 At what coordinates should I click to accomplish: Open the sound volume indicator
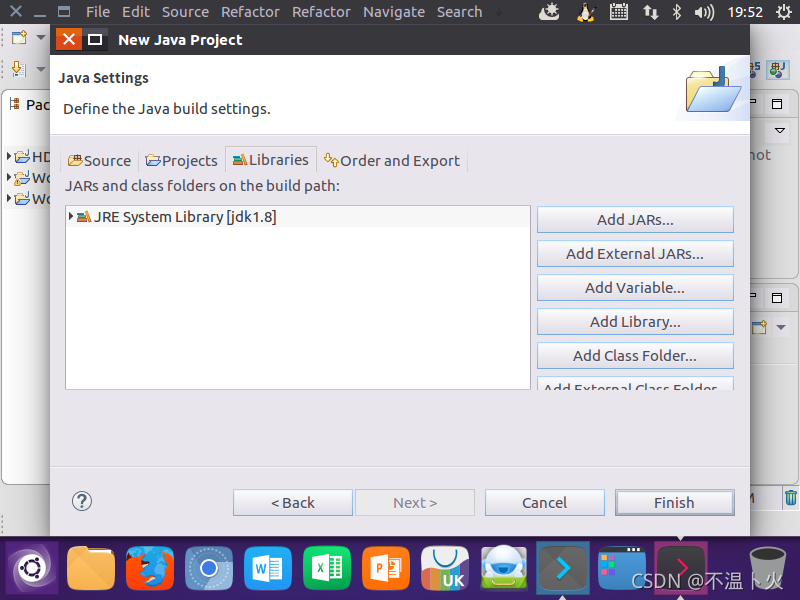pos(704,12)
